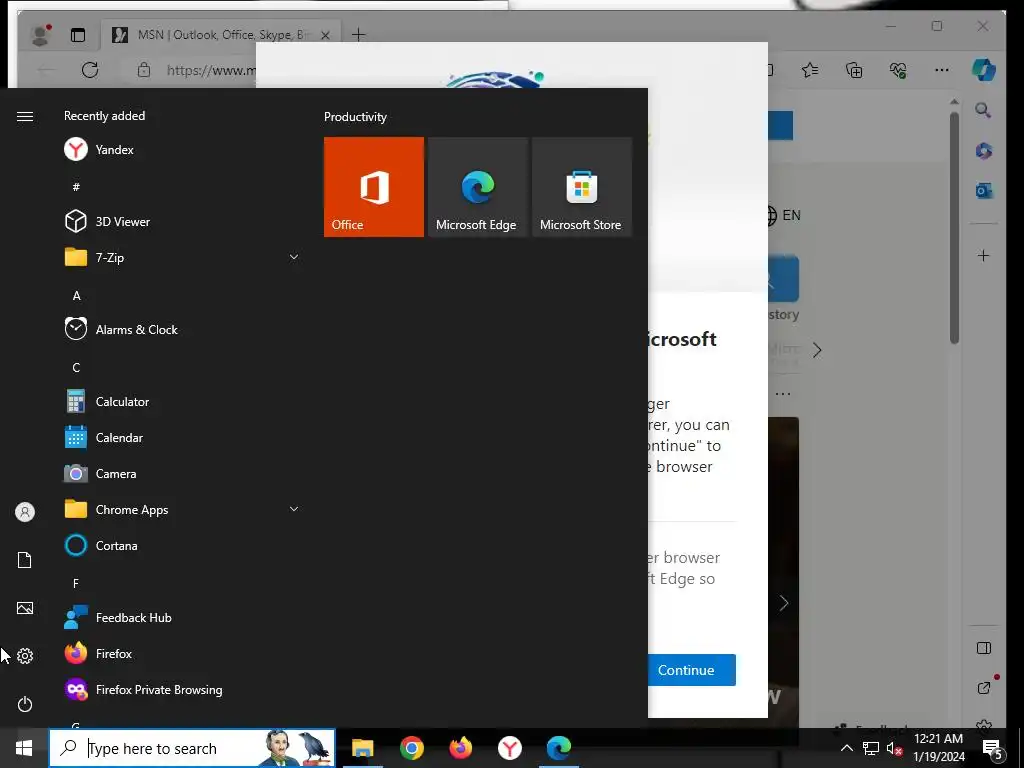Jump to letter C in app list
Image resolution: width=1024 pixels, height=768 pixels.
coord(76,368)
